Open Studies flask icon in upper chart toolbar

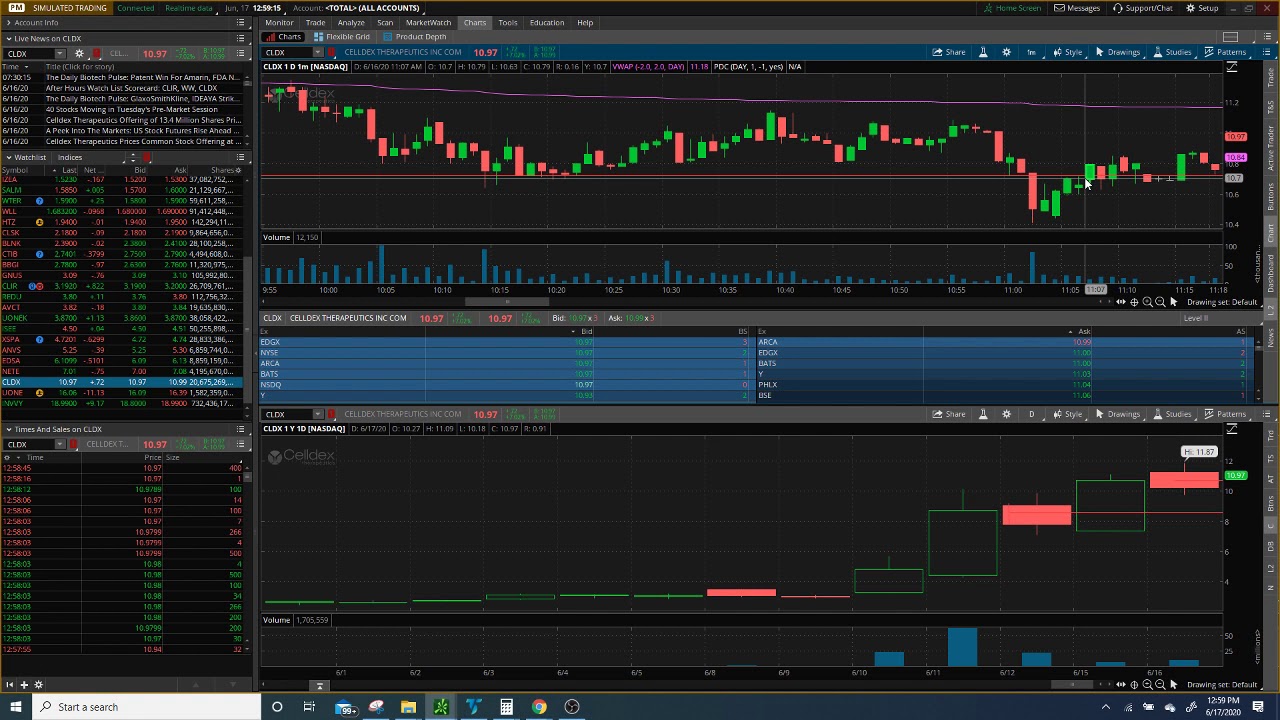pos(984,52)
